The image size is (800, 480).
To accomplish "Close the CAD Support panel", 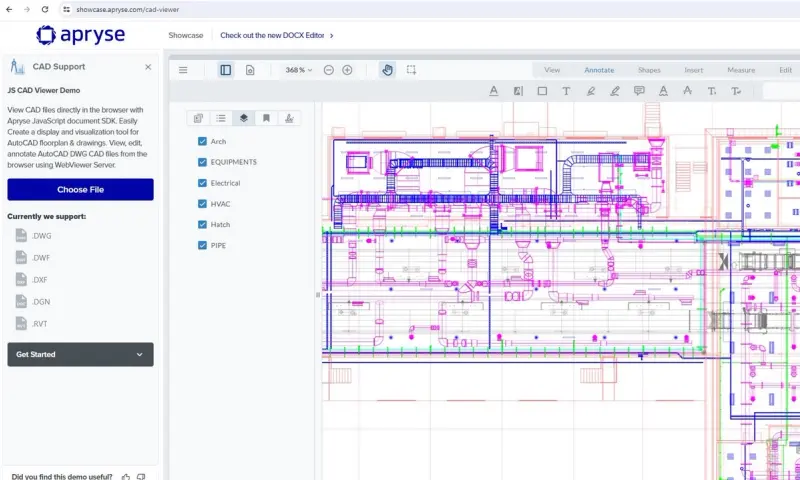I will tap(148, 67).
